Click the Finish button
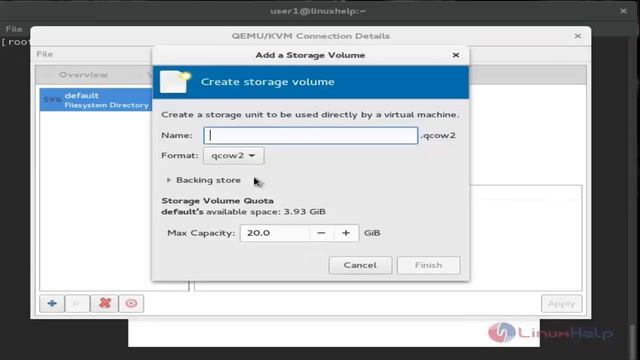This screenshot has height=360, width=640. [x=429, y=265]
